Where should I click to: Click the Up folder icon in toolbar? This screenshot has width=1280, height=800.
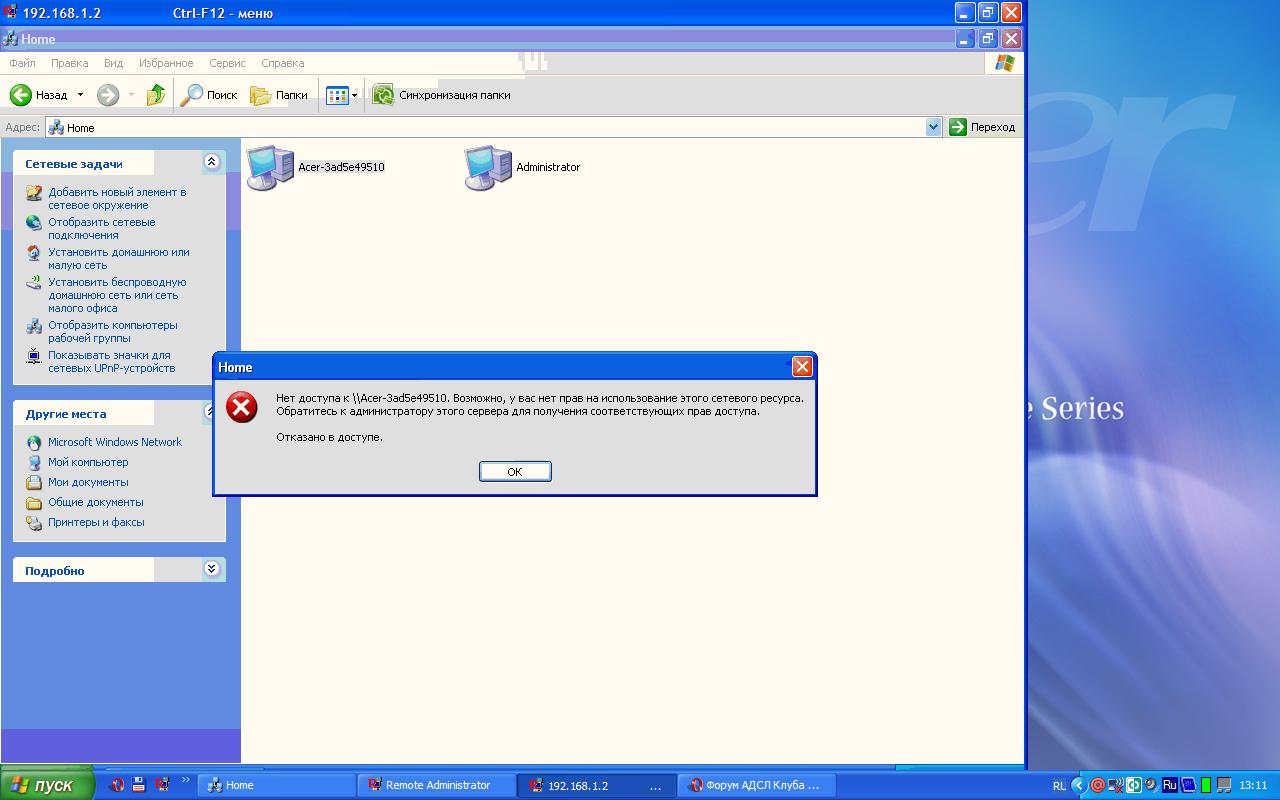(x=155, y=95)
